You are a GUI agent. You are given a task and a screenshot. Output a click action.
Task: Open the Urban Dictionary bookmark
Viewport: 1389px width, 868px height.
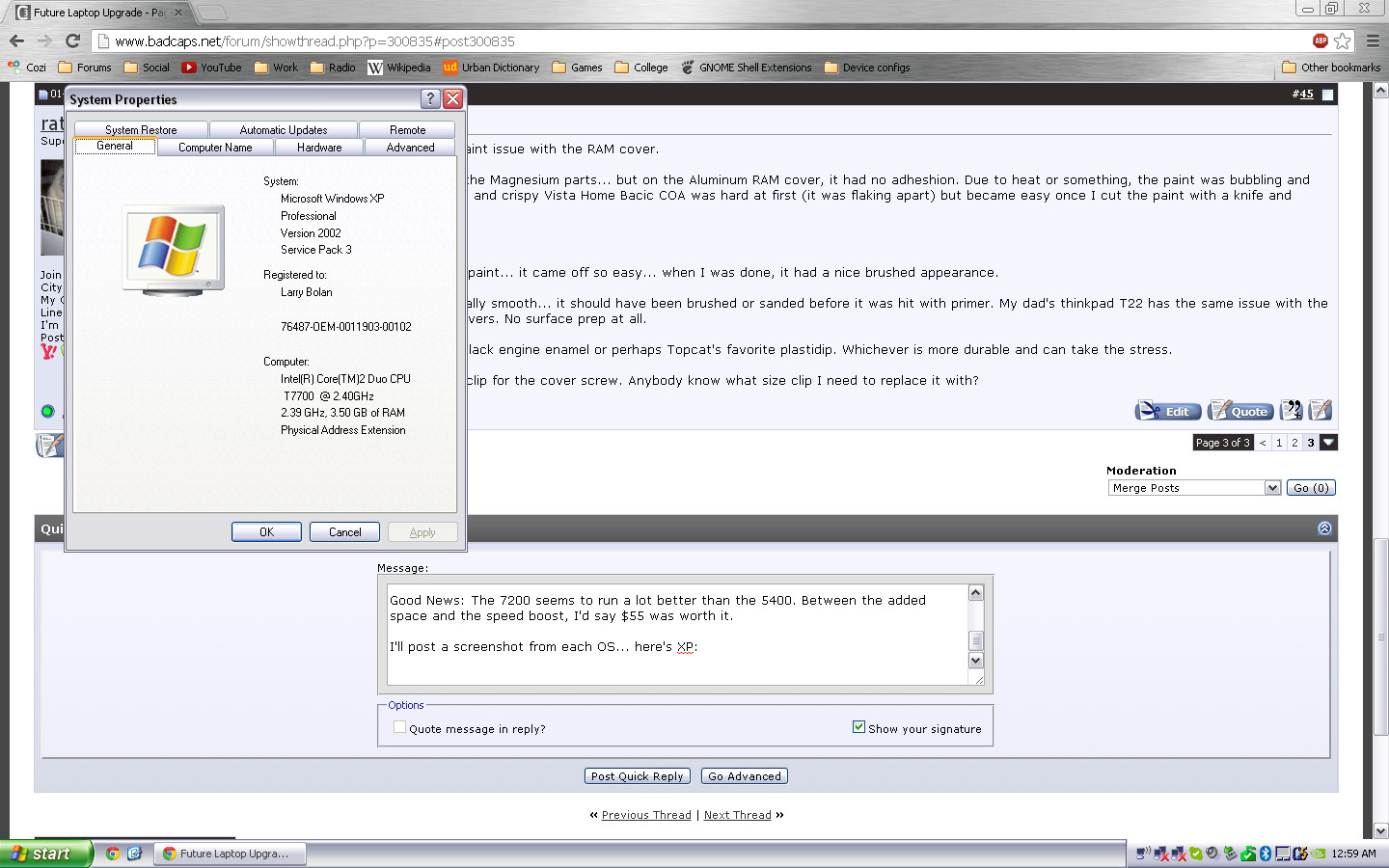tap(492, 68)
